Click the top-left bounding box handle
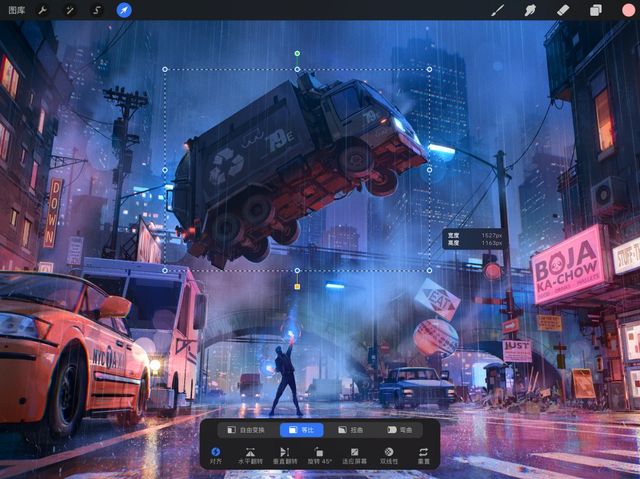 pos(165,69)
